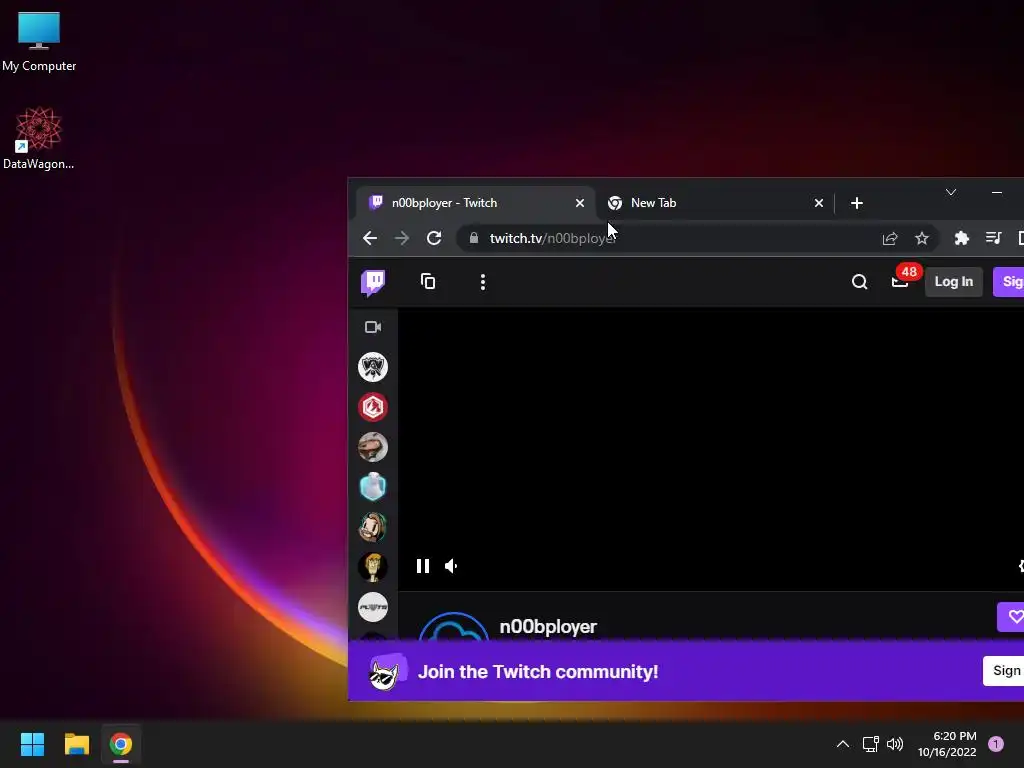This screenshot has height=768, width=1024.
Task: Click the Twitch Browse copy-squares icon
Action: point(428,281)
